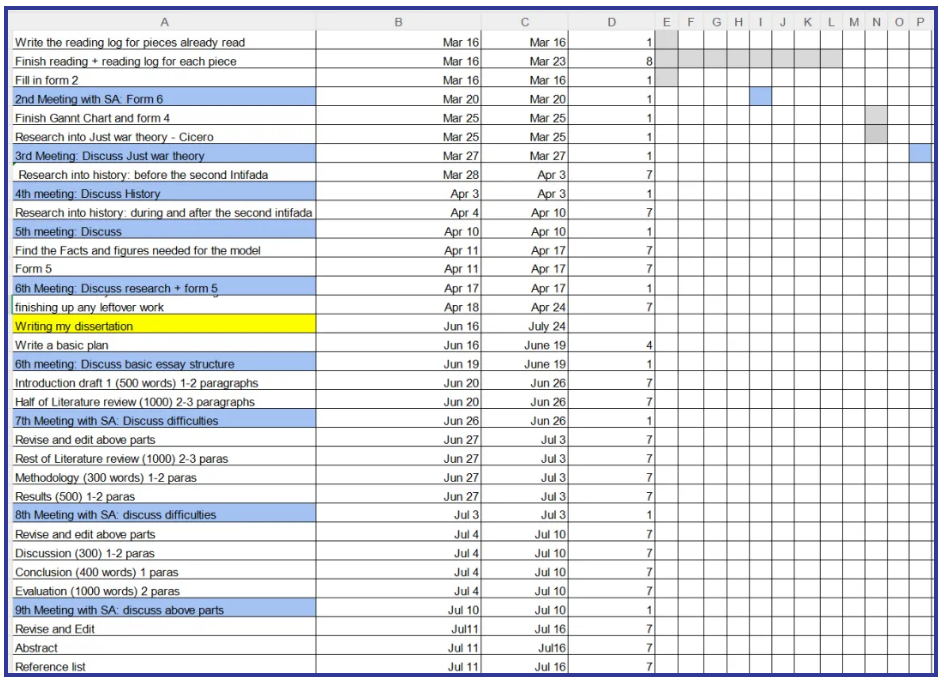This screenshot has width=944, height=685.
Task: Select the blue Gantt cell in column I
Action: click(760, 99)
